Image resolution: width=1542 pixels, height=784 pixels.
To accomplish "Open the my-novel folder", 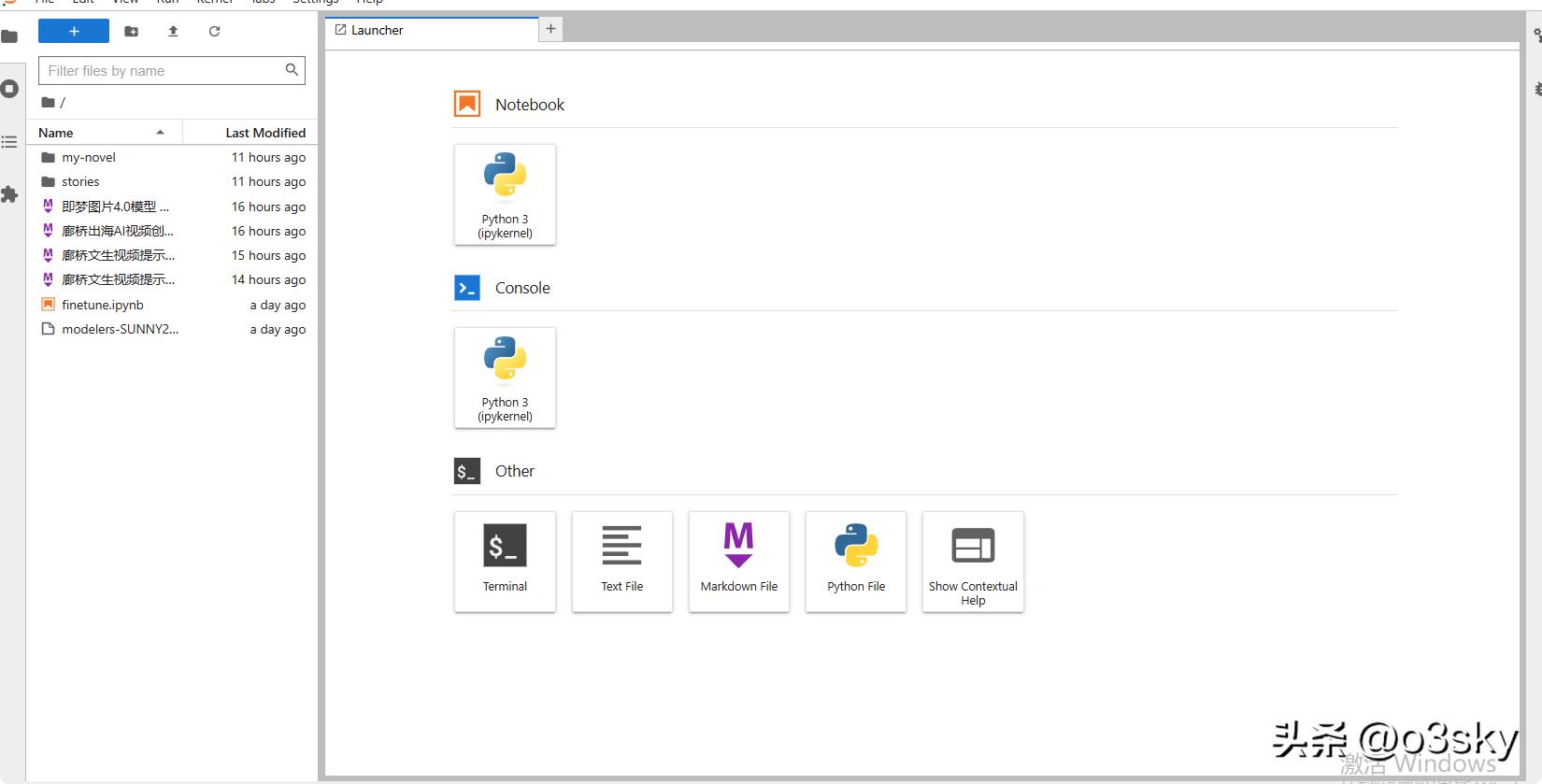I will point(89,157).
